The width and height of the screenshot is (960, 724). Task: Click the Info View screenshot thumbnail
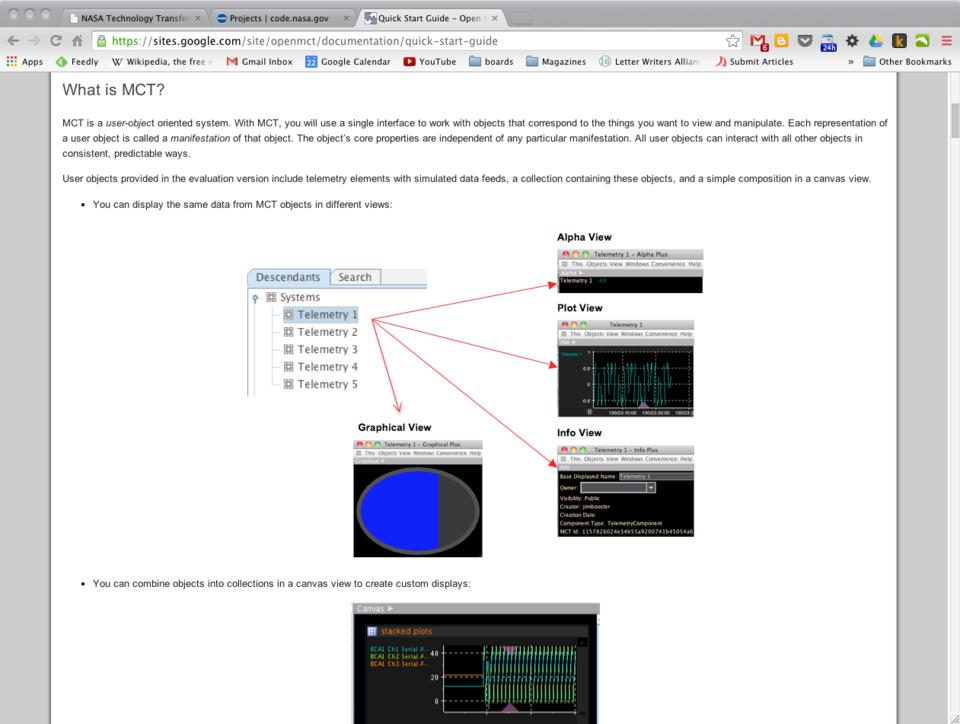click(626, 491)
